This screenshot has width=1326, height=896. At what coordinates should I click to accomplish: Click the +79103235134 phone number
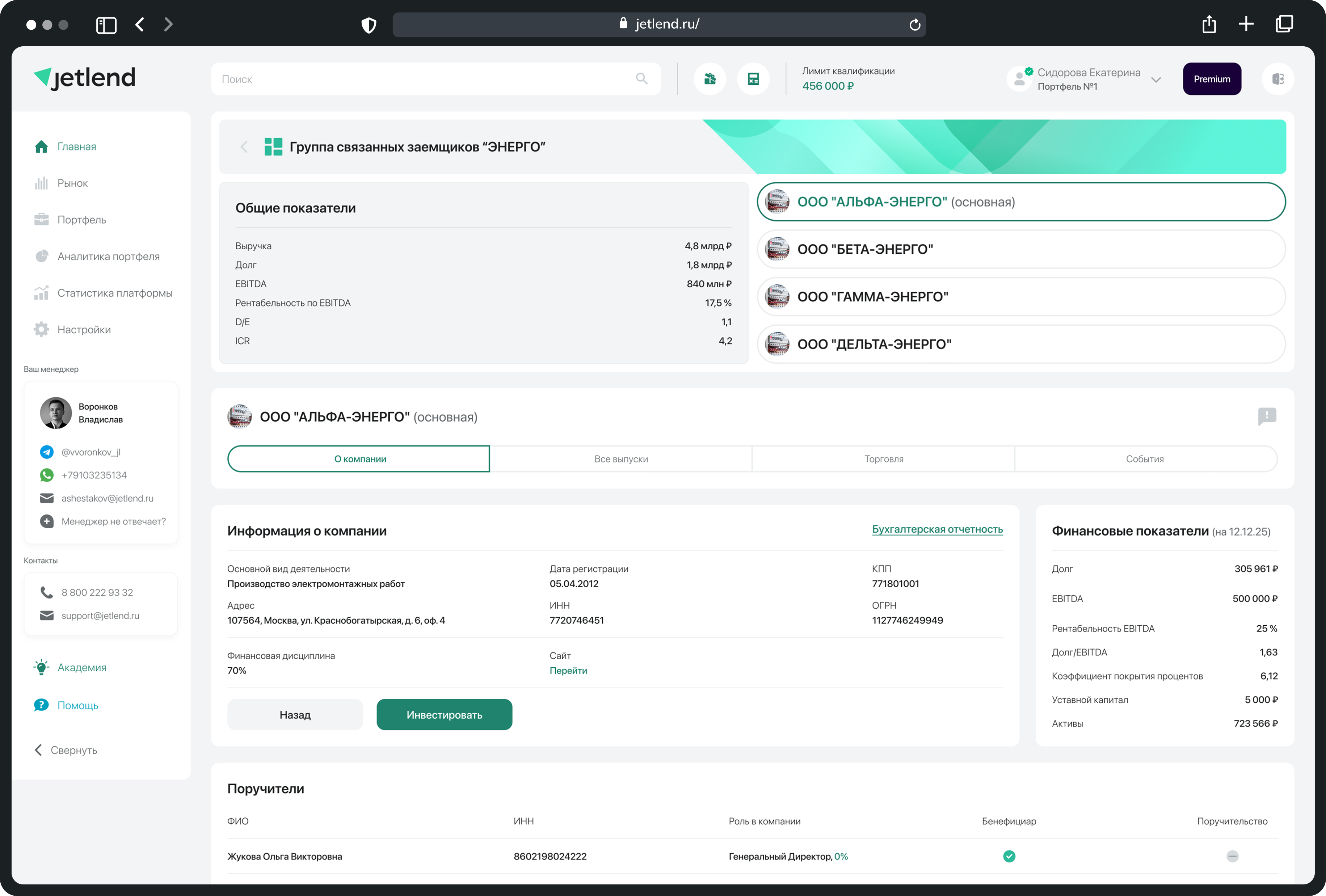[94, 475]
